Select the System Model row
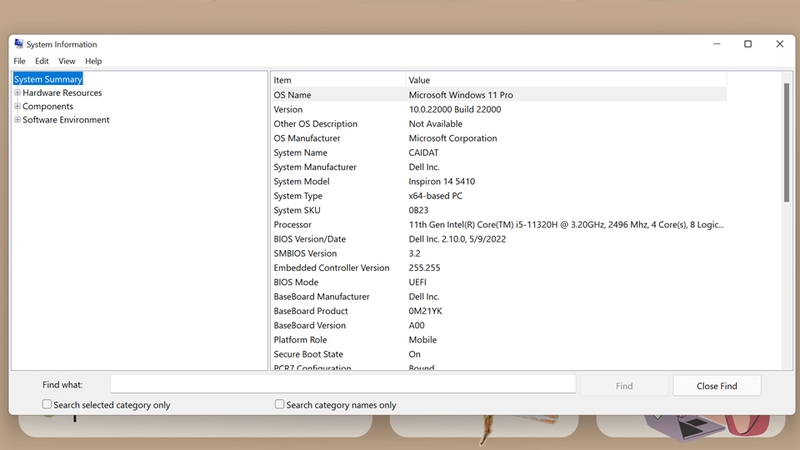800x450 pixels. pos(499,181)
